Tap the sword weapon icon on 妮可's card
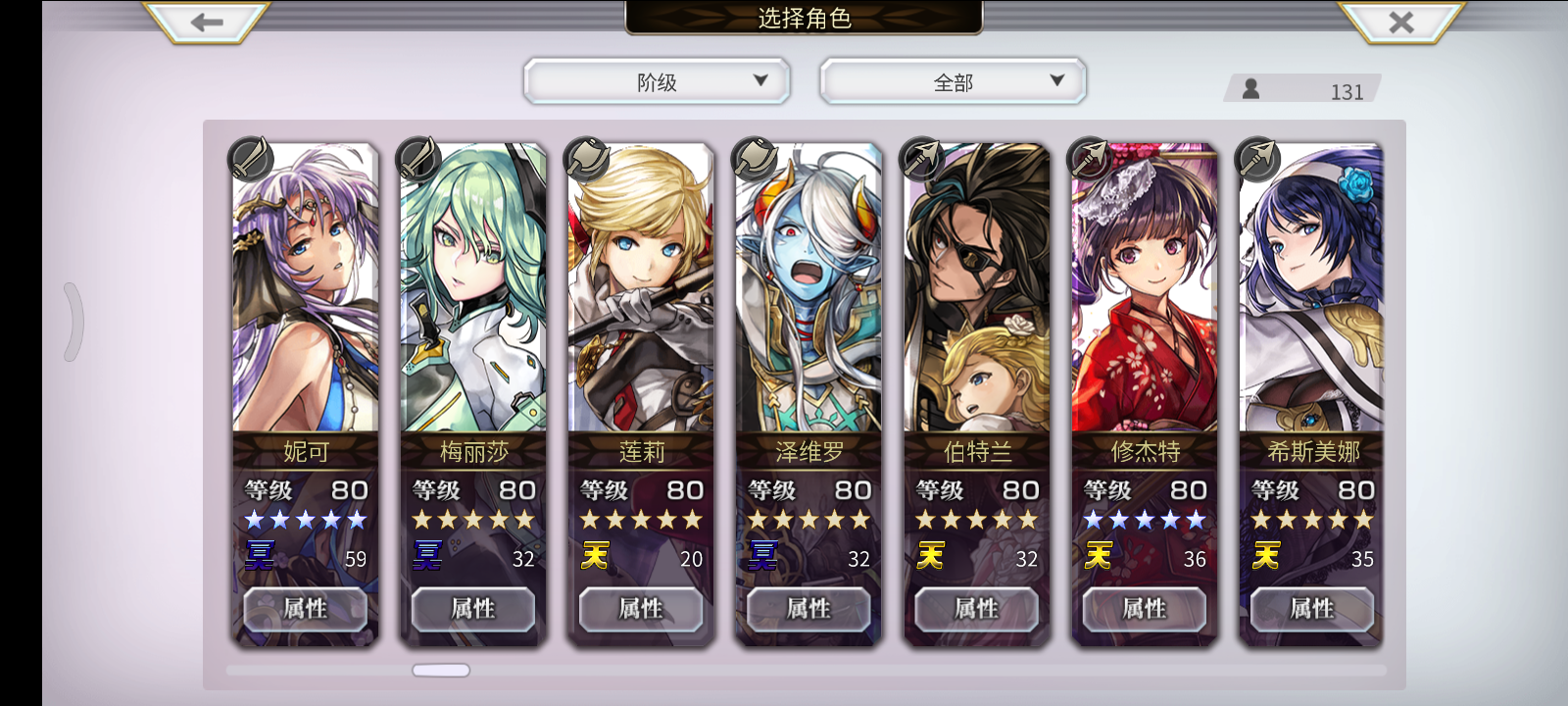The width and height of the screenshot is (1568, 706). (250, 158)
